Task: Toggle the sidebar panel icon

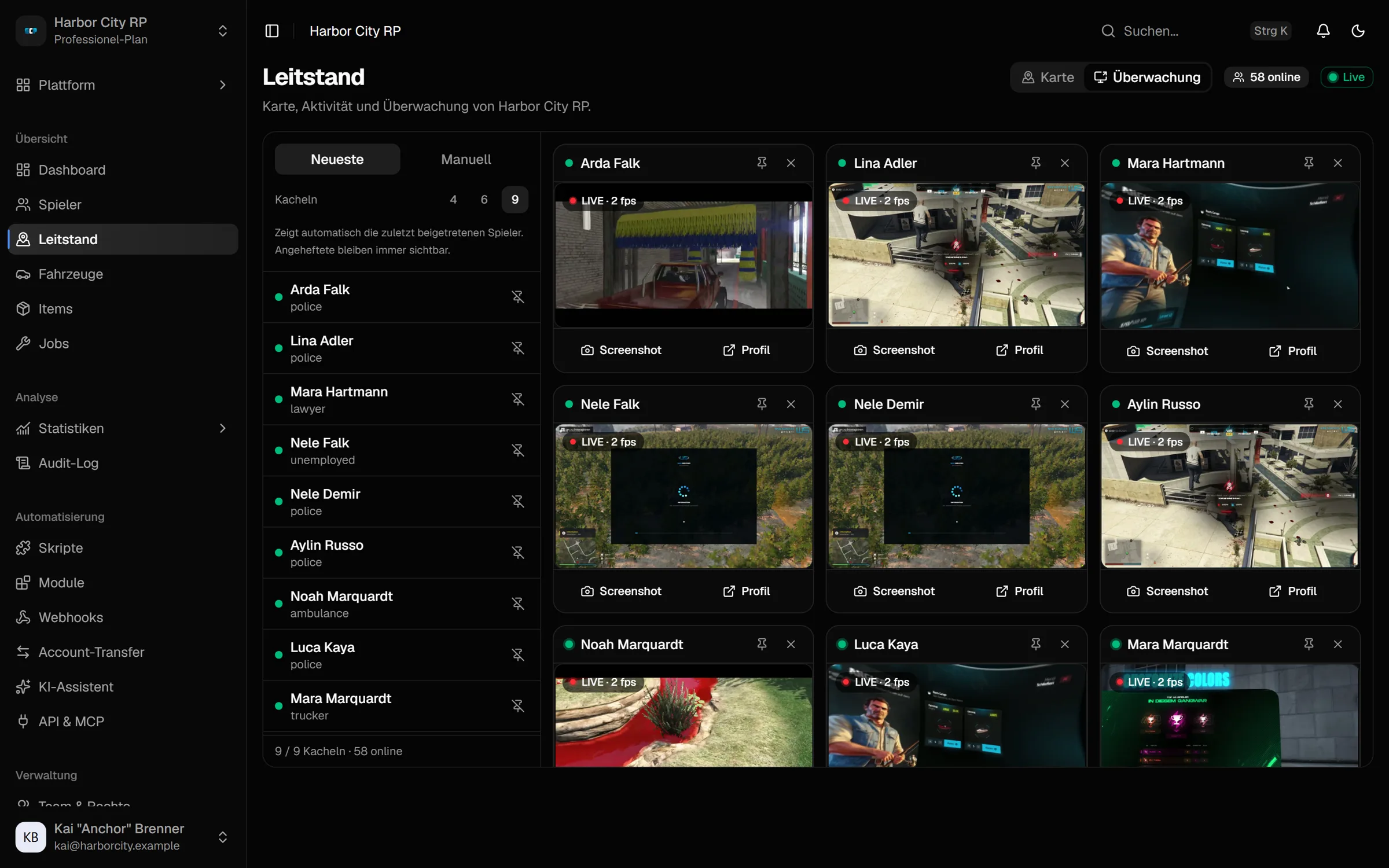Action: (x=272, y=31)
